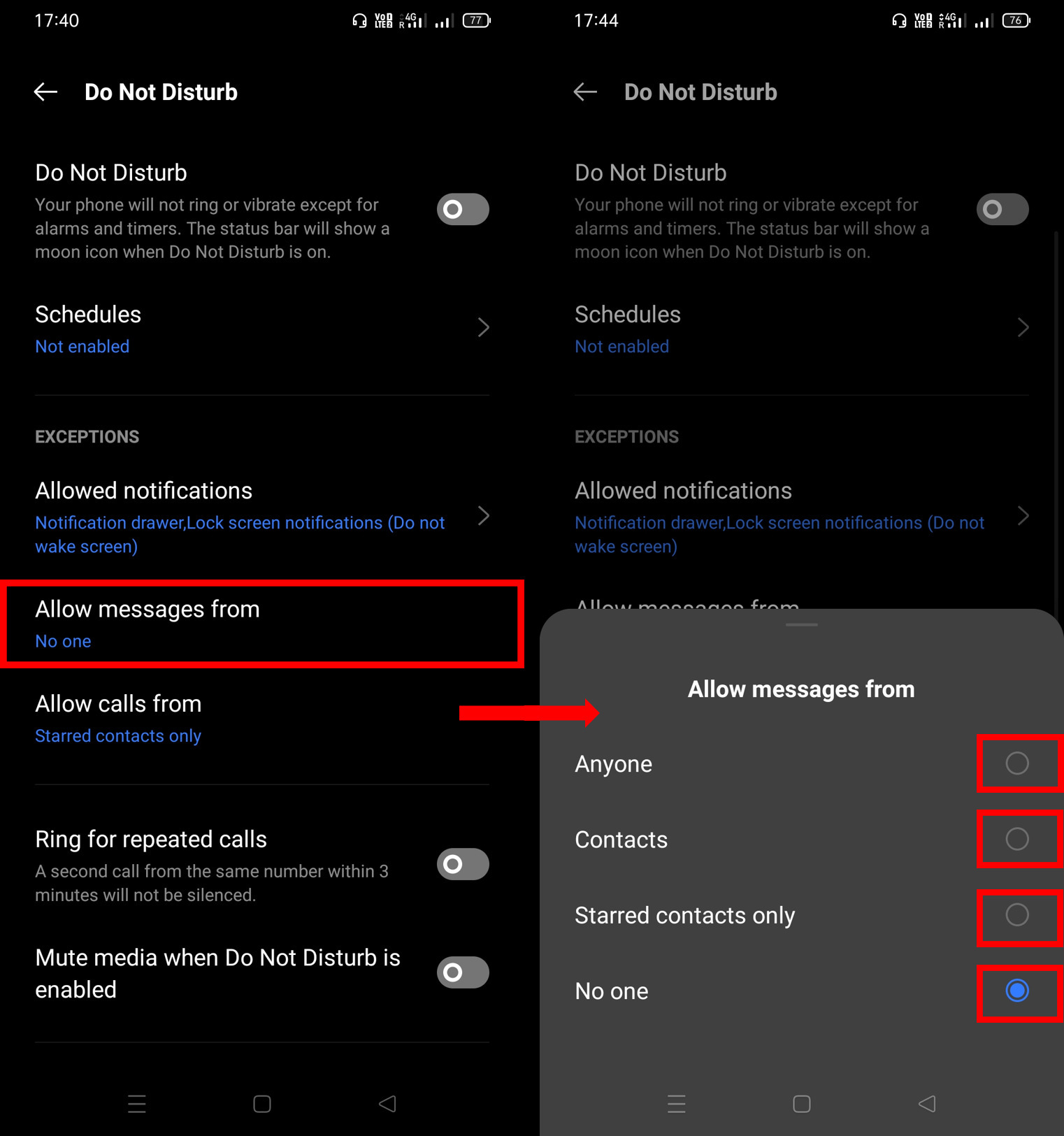Tap the home nav icon in left screen
Image resolution: width=1064 pixels, height=1136 pixels.
coord(262,1104)
